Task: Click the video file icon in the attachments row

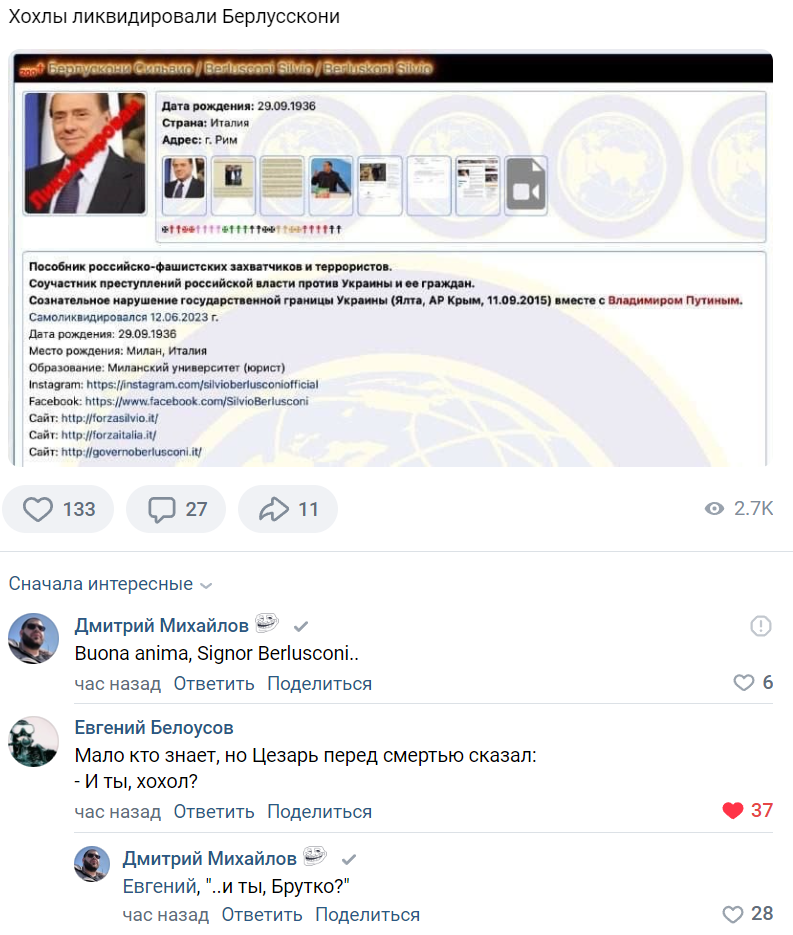Action: point(526,185)
